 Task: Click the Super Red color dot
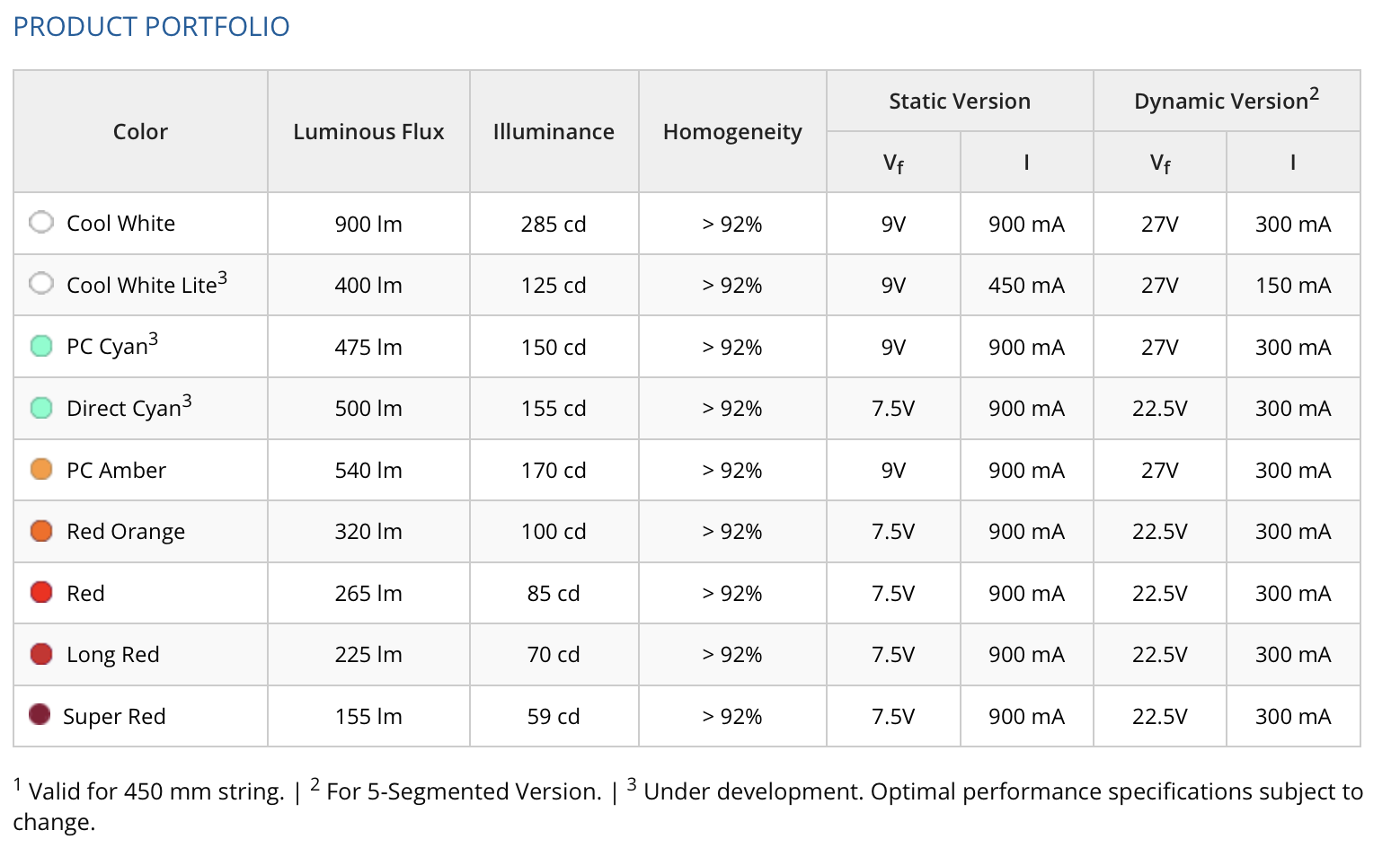[40, 714]
